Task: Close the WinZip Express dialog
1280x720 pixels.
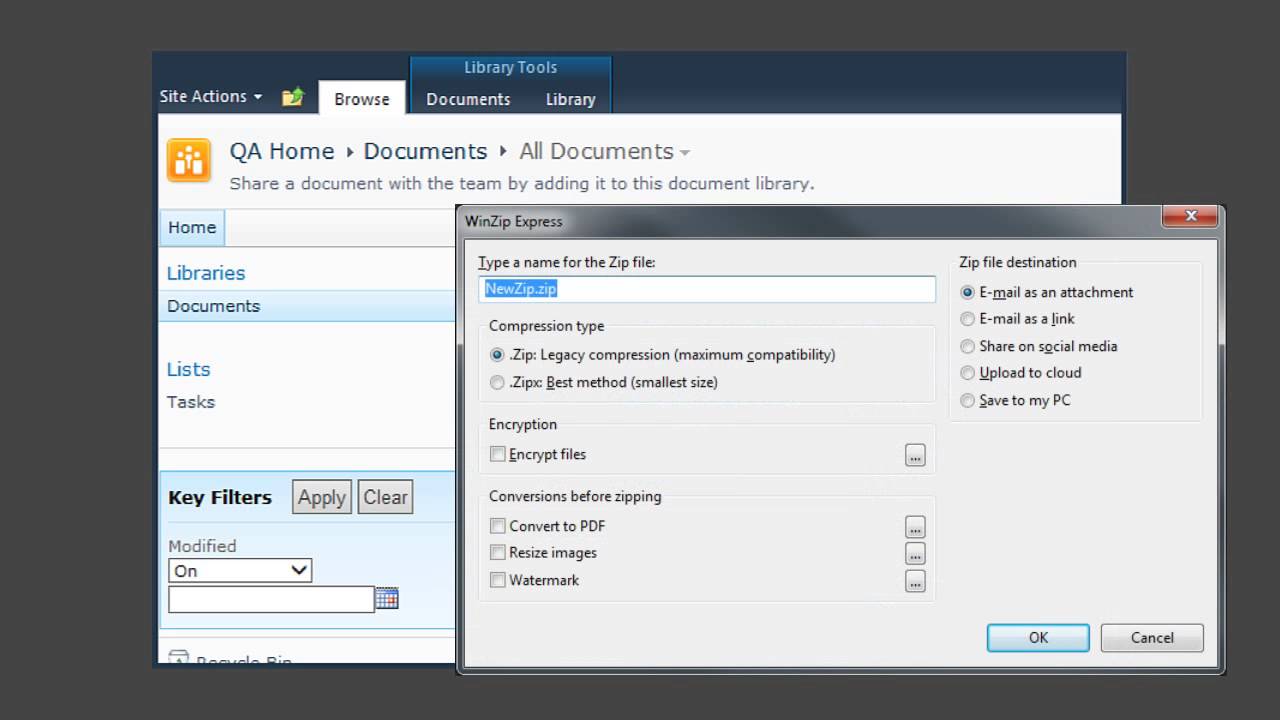Action: tap(1190, 216)
